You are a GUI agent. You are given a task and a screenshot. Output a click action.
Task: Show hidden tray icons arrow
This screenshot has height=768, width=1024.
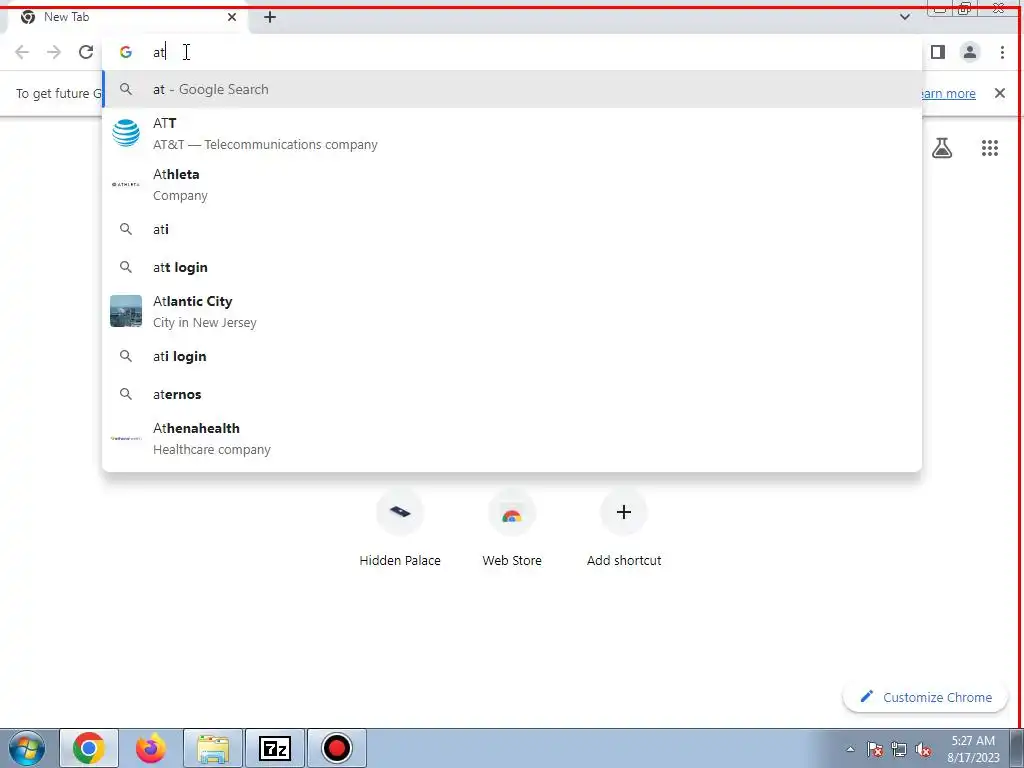click(850, 749)
